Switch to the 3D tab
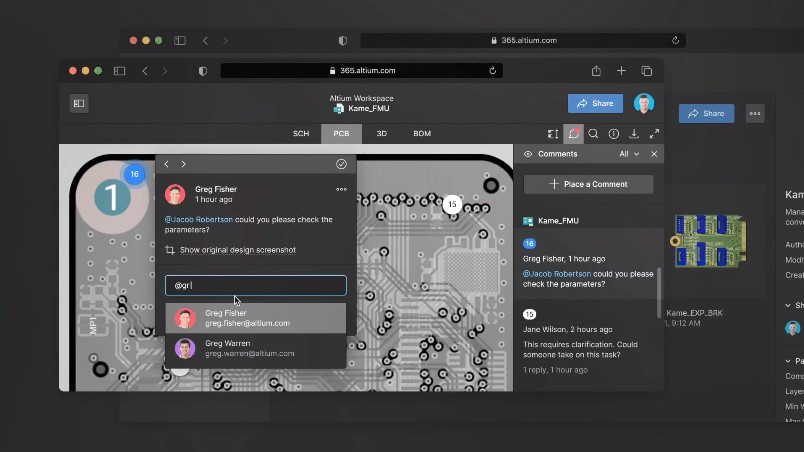 tap(381, 134)
